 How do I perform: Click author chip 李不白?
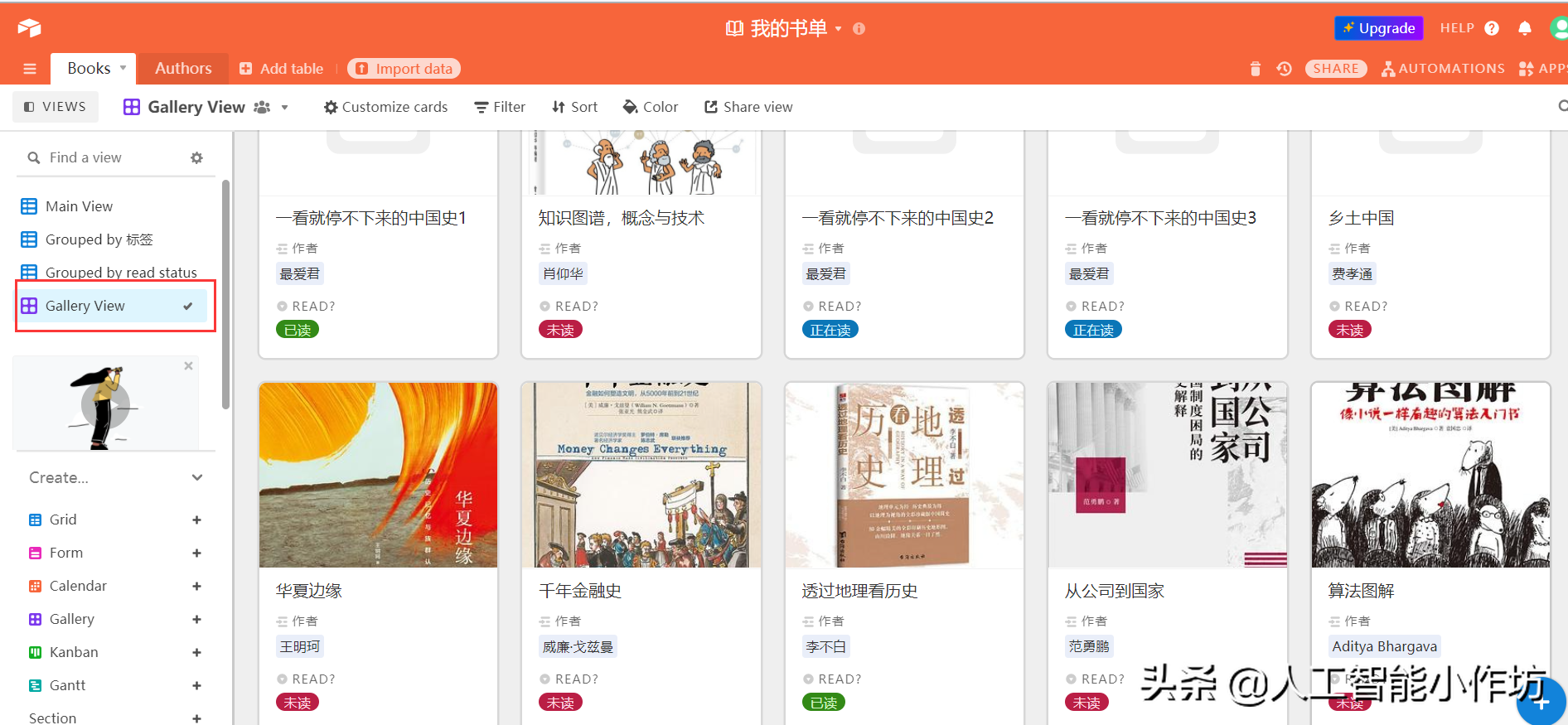[x=826, y=646]
